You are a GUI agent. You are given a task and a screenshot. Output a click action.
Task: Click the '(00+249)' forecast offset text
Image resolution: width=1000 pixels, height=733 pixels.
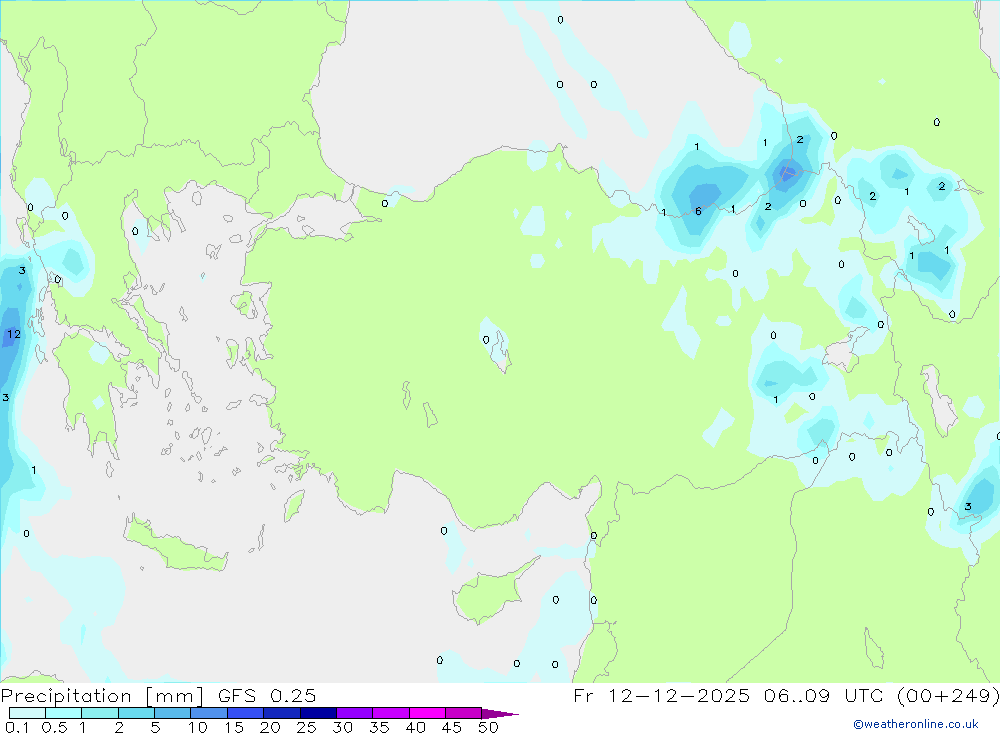pyautogui.click(x=948, y=696)
